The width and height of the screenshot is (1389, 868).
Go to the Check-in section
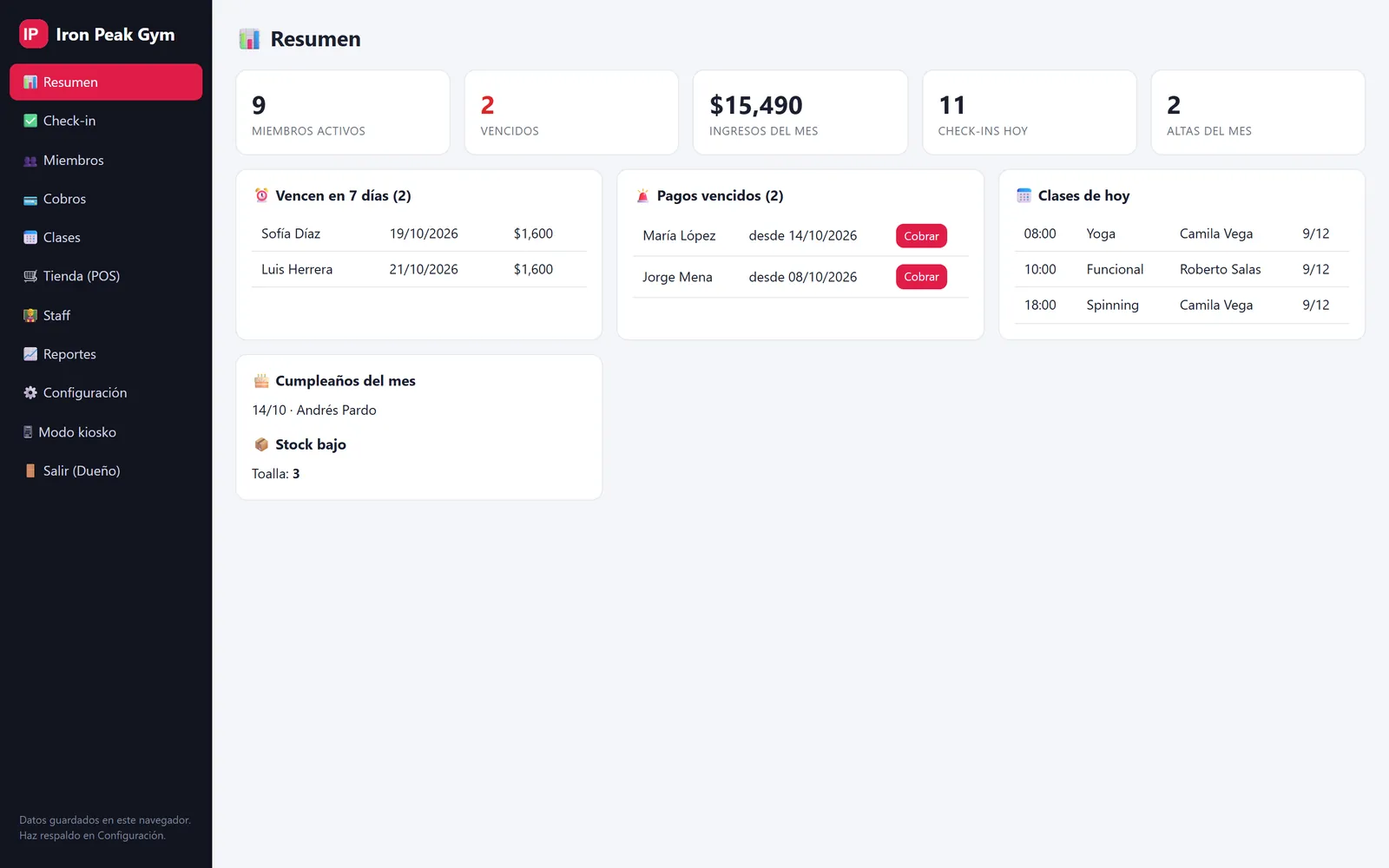106,121
